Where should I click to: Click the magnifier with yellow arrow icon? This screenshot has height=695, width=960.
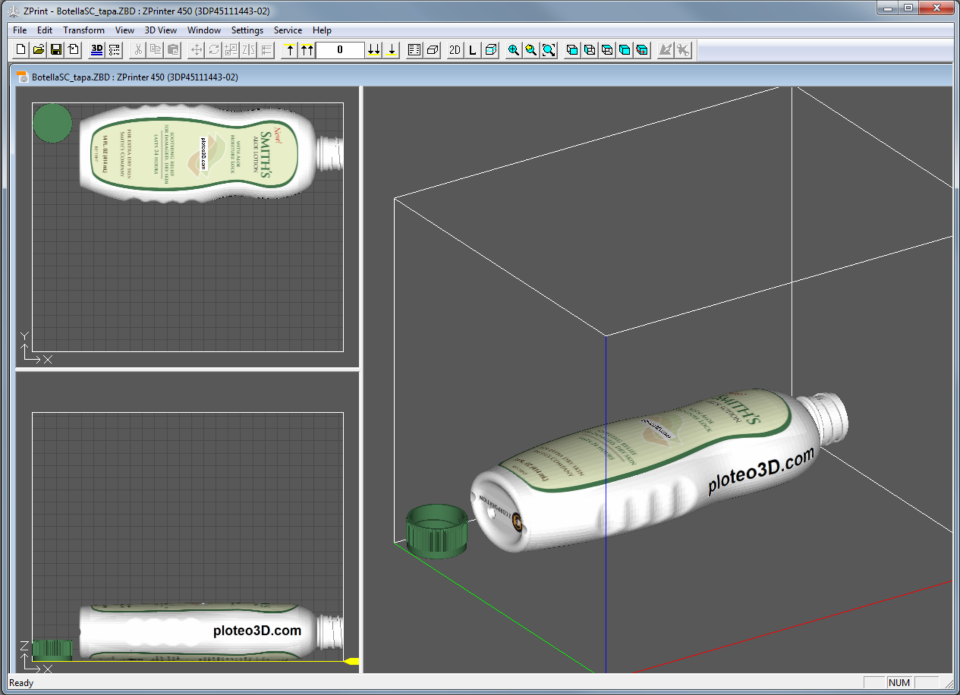(x=531, y=50)
